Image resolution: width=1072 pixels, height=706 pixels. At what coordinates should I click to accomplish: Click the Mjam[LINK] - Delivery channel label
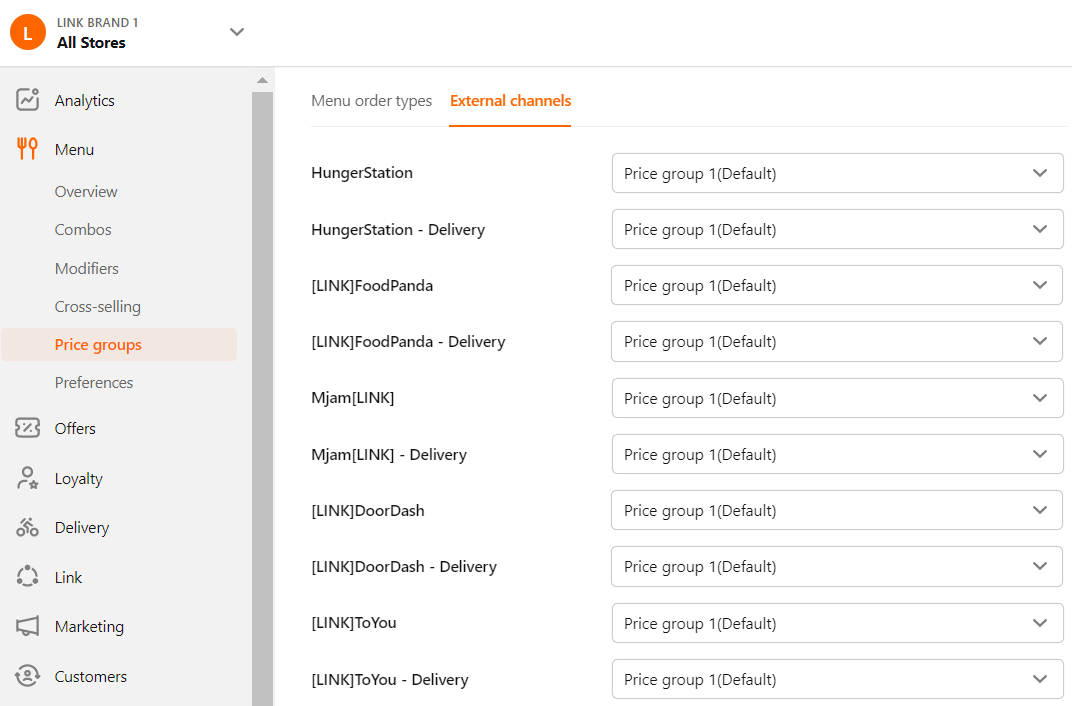coord(389,454)
